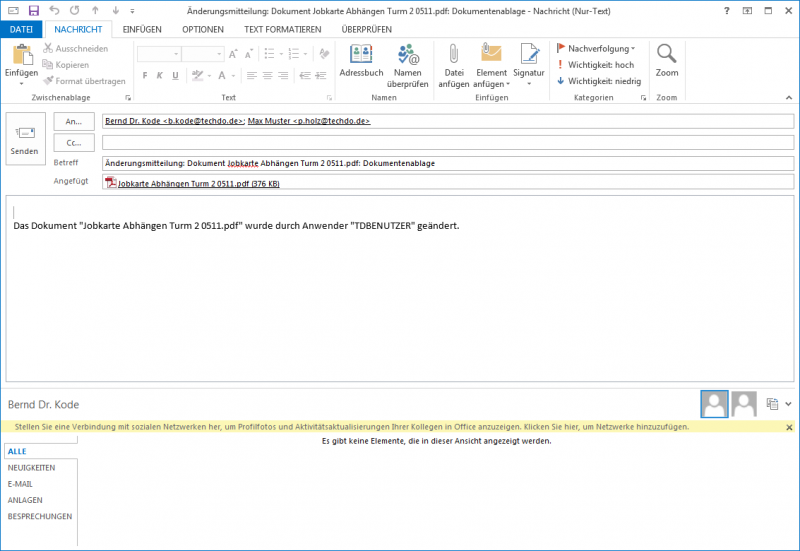
Task: Switch to the NACHRICHT tab
Action: coord(78,30)
